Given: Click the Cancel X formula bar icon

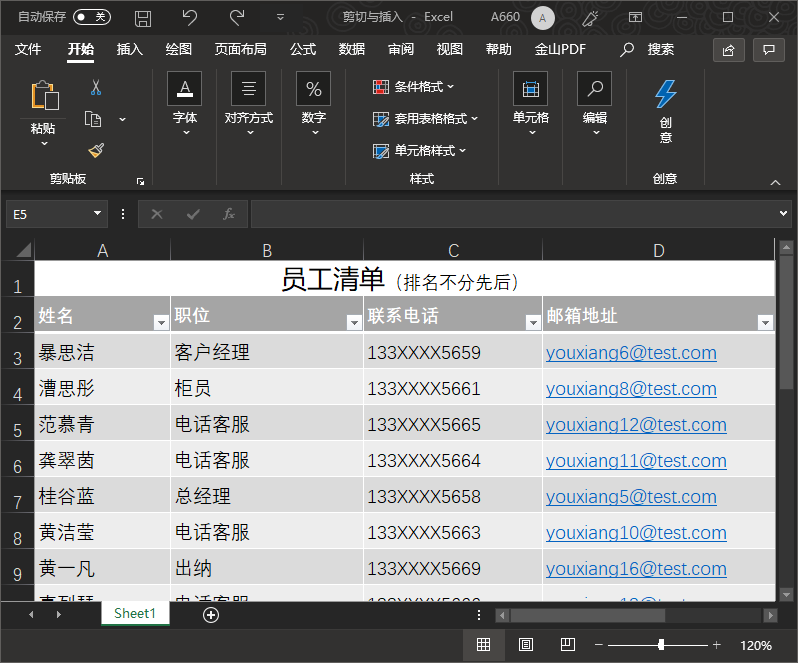Looking at the screenshot, I should click(x=157, y=214).
